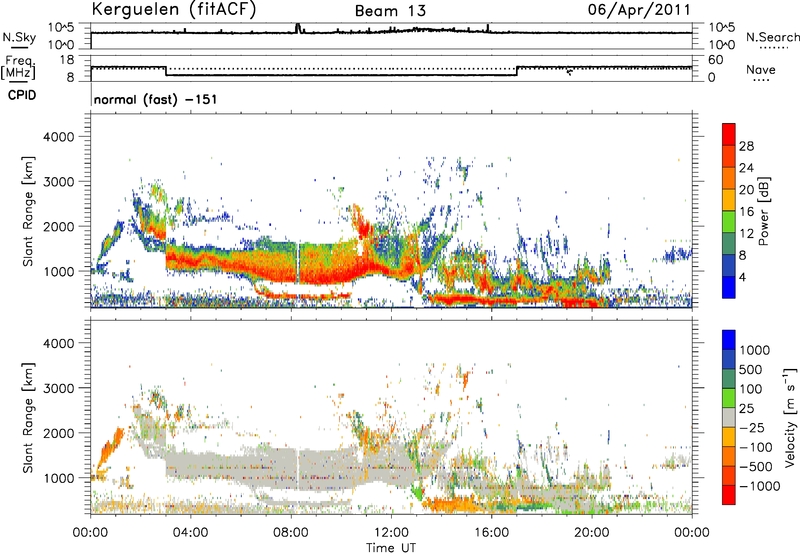This screenshot has width=800, height=554.
Task: Click the rightmost '00:00' time tick label
Action: (x=692, y=533)
